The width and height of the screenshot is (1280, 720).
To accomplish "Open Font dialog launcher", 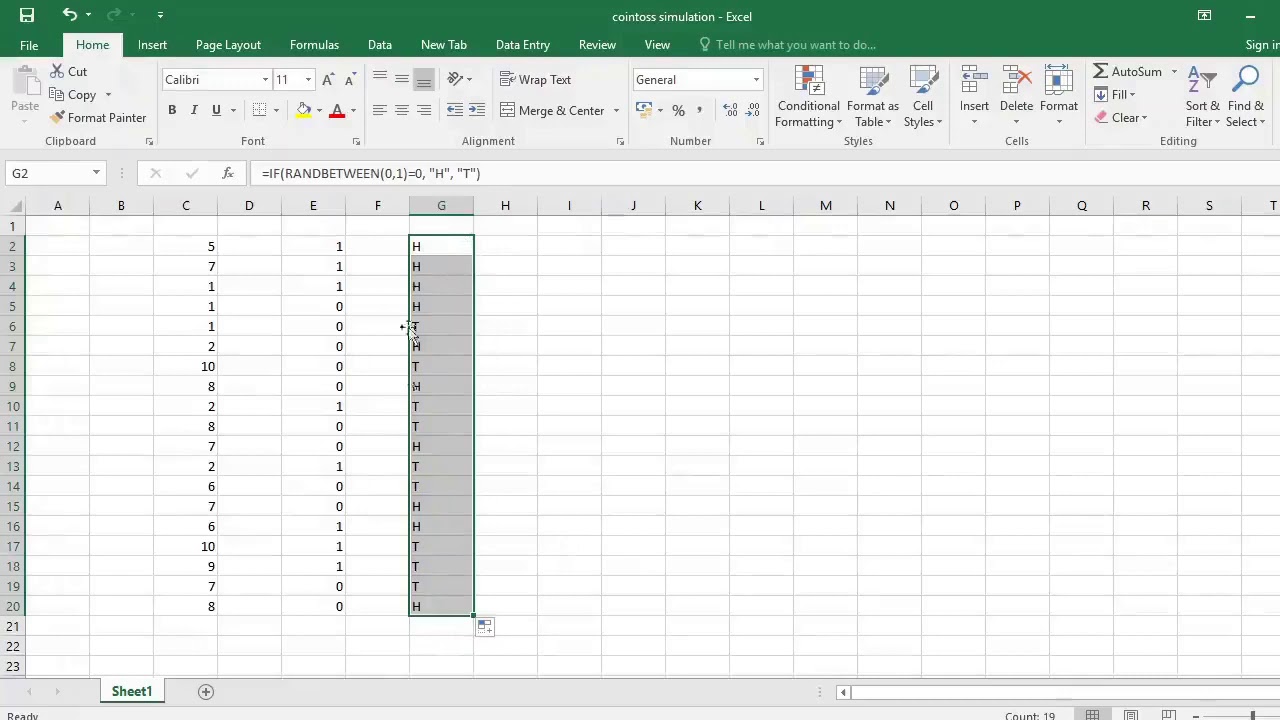I will (x=356, y=142).
